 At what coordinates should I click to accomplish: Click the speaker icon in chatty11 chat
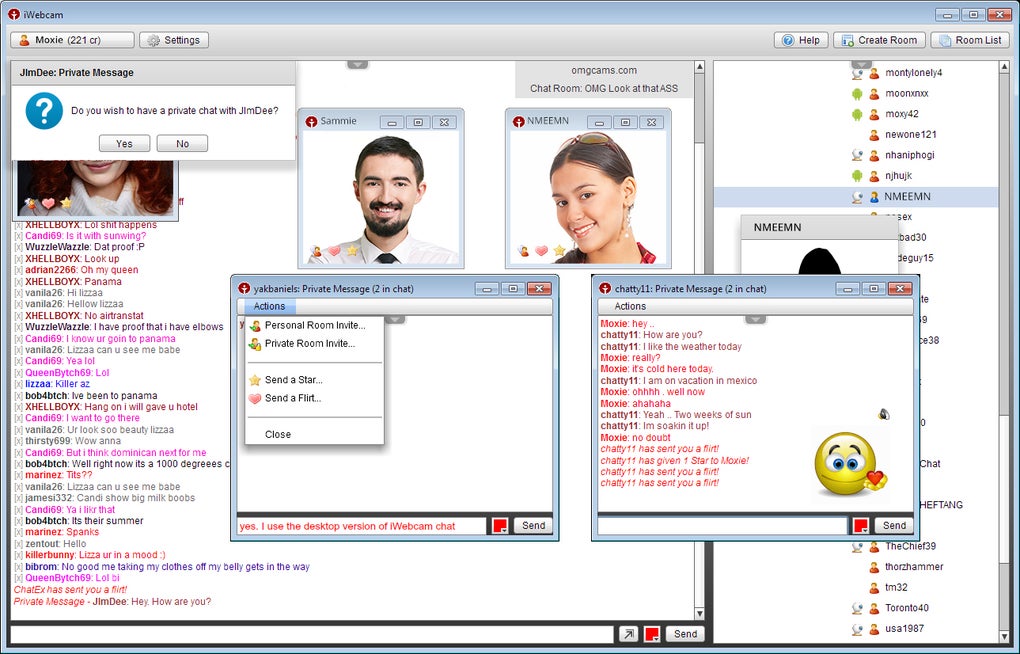(x=884, y=415)
